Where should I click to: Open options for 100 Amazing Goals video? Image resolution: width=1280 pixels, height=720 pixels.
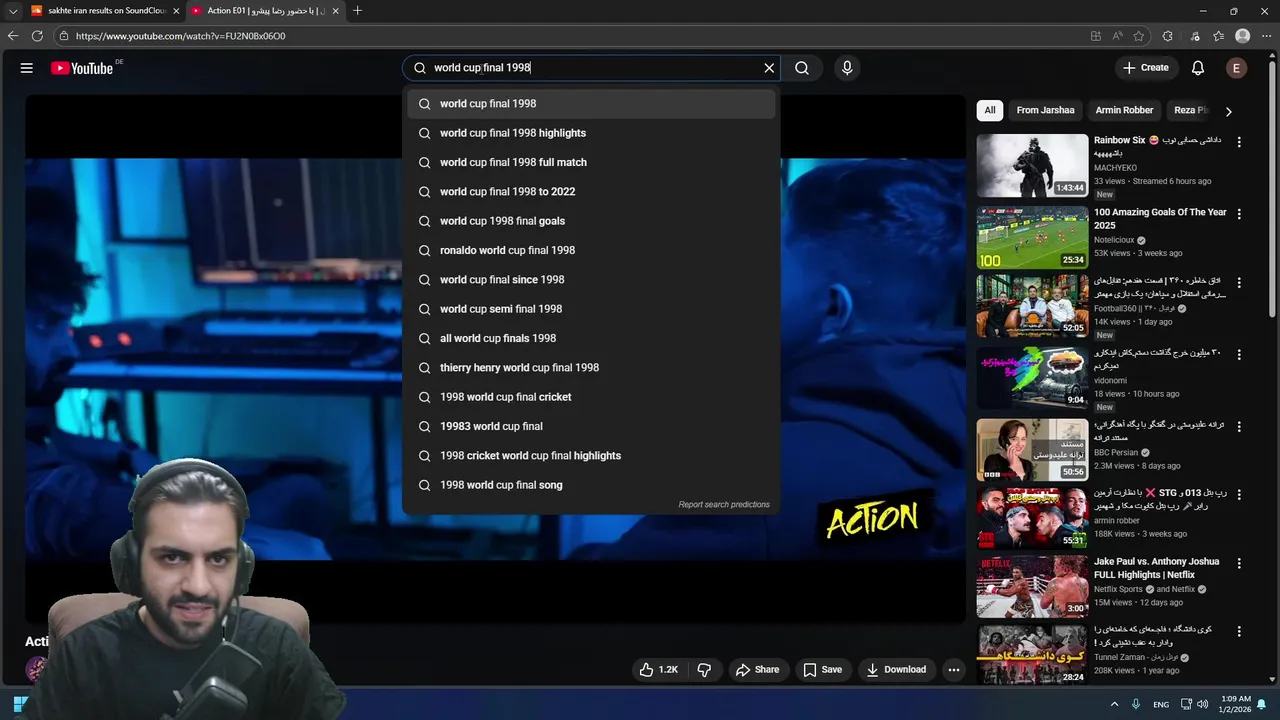pos(1239,214)
